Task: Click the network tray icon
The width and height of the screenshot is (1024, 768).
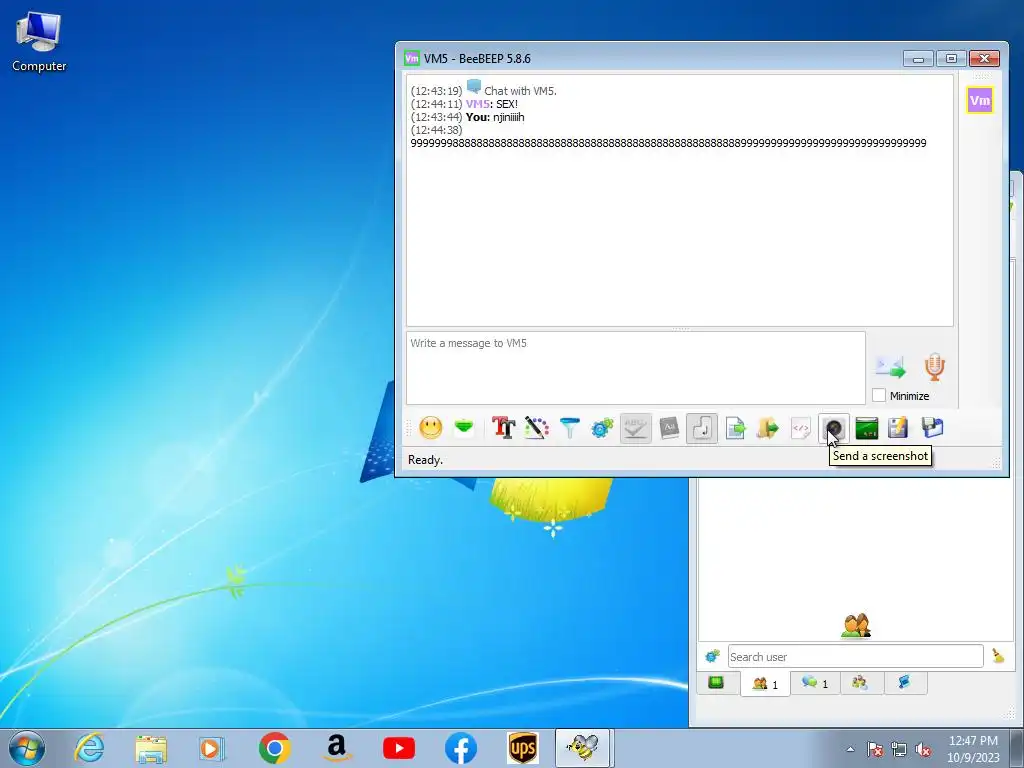Action: [899, 749]
